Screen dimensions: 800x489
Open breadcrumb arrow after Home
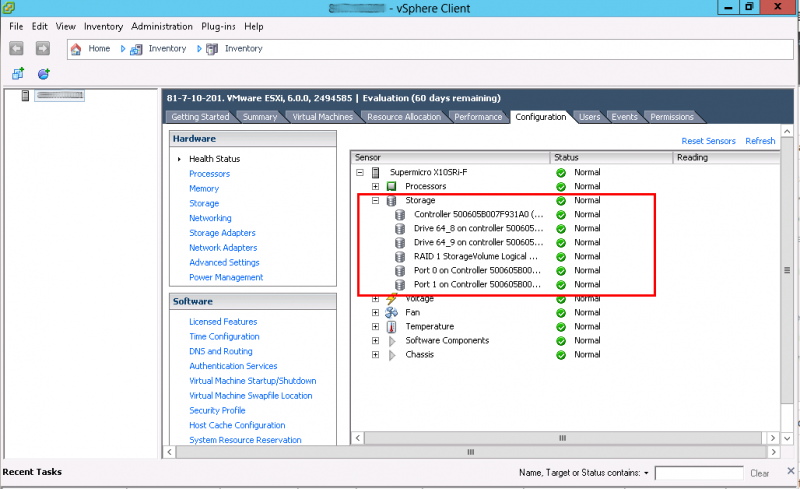tap(122, 49)
